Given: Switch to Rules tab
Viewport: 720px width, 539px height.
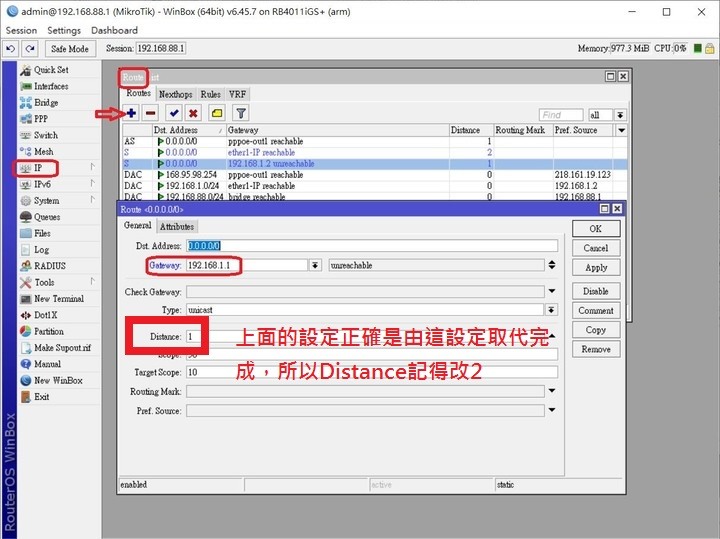Looking at the screenshot, I should pos(210,94).
